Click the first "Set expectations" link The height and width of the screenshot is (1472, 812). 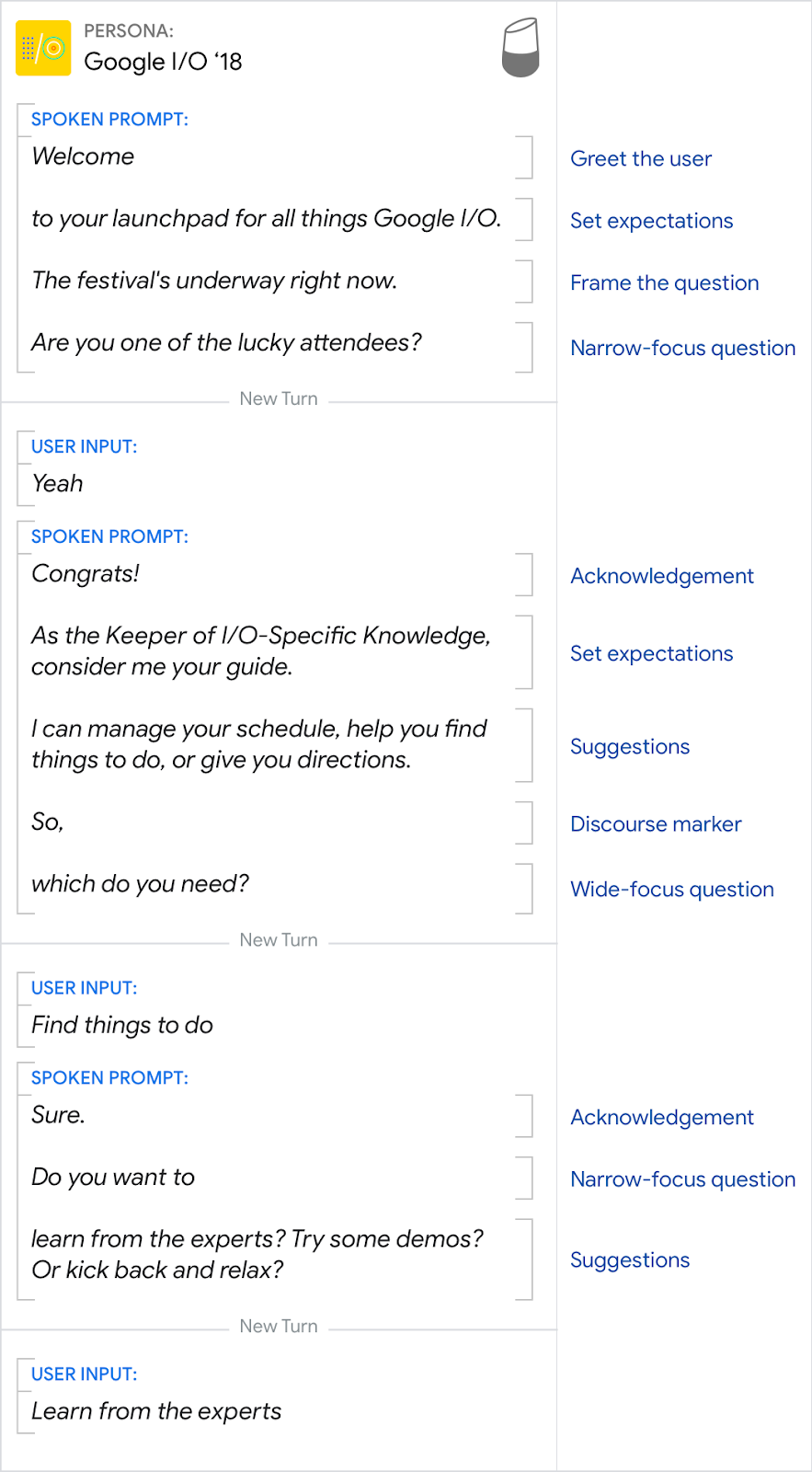[651, 221]
